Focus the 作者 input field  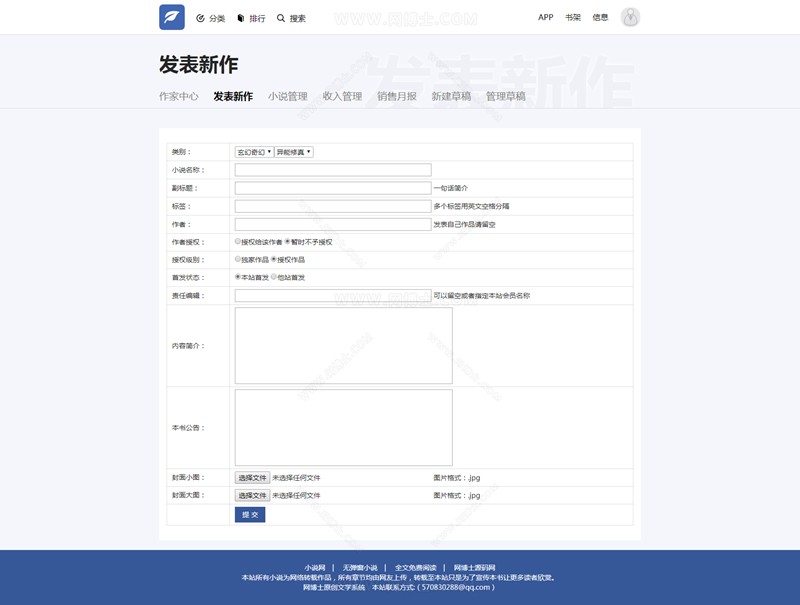[x=333, y=224]
